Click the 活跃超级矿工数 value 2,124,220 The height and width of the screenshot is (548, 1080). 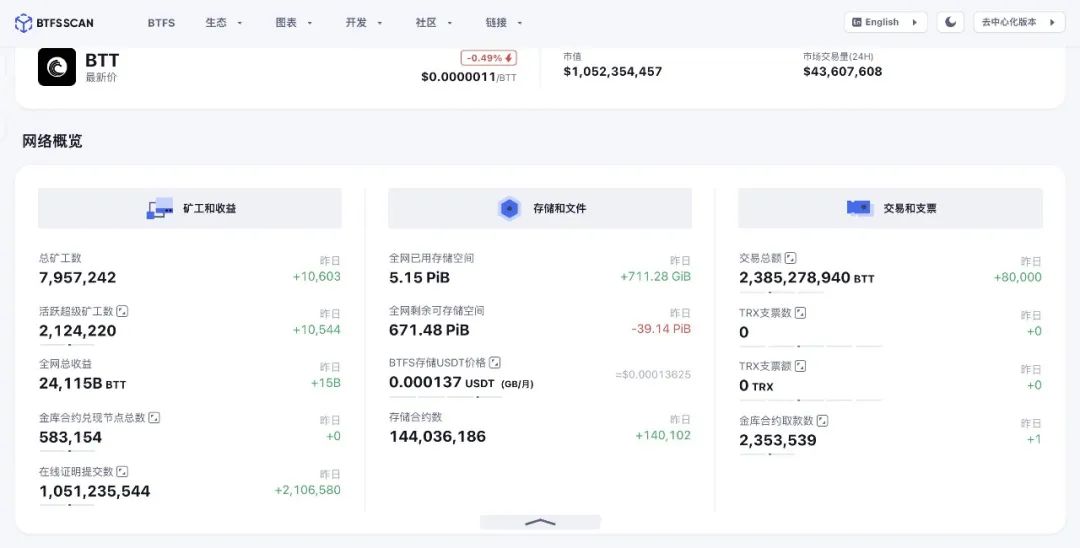(78, 330)
